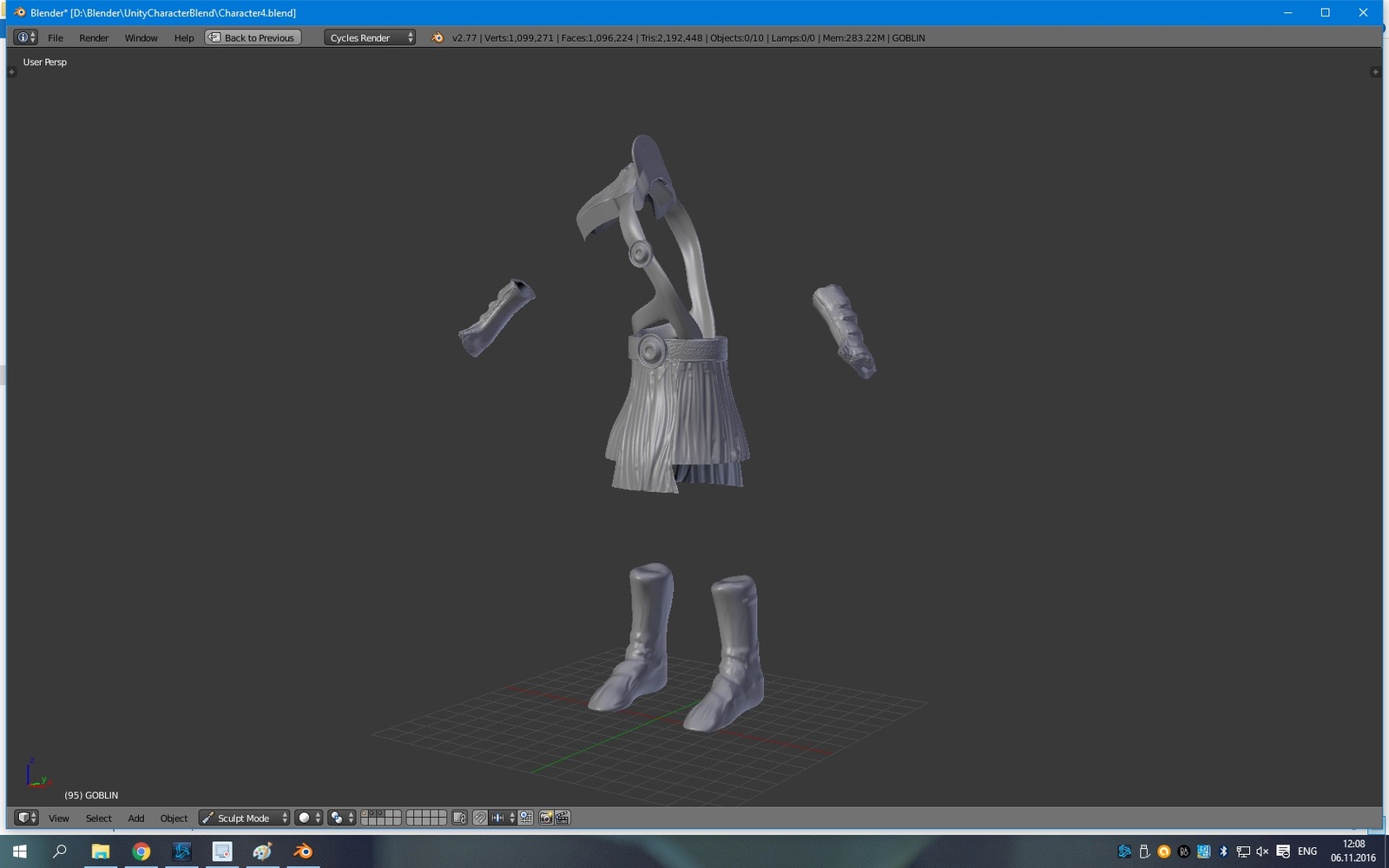Image resolution: width=1389 pixels, height=868 pixels.
Task: Toggle lock camera and layers to scene
Action: [x=460, y=818]
